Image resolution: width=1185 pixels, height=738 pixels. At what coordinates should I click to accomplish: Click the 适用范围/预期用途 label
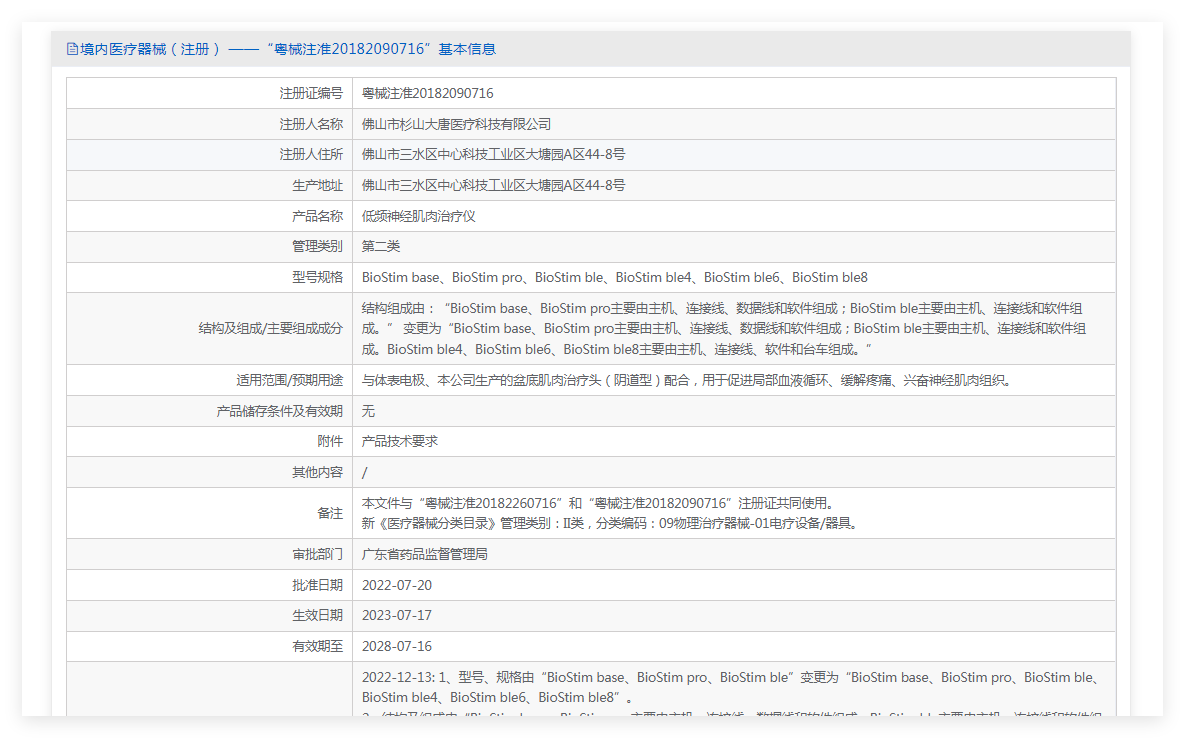pos(289,380)
